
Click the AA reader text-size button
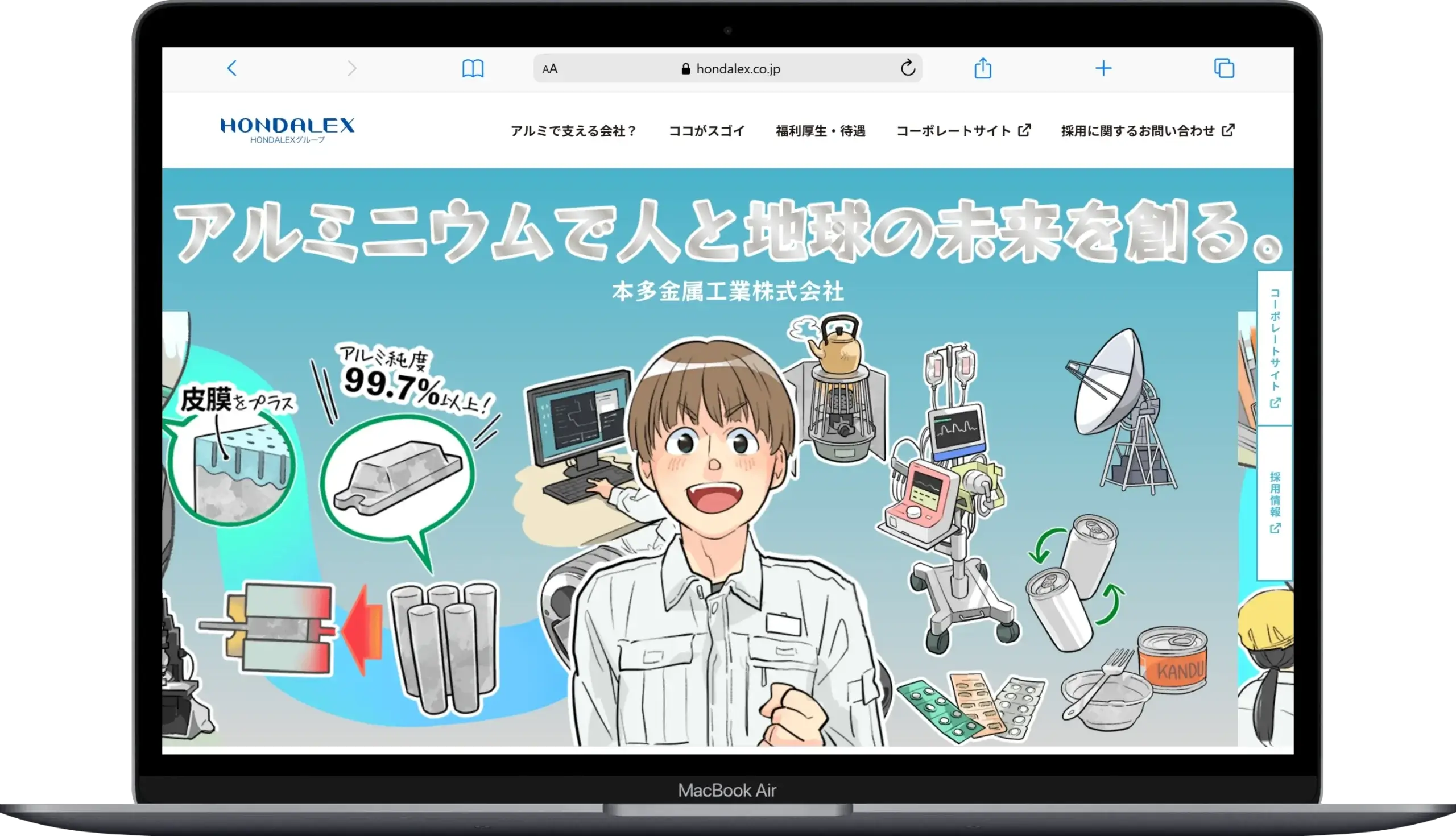(549, 69)
